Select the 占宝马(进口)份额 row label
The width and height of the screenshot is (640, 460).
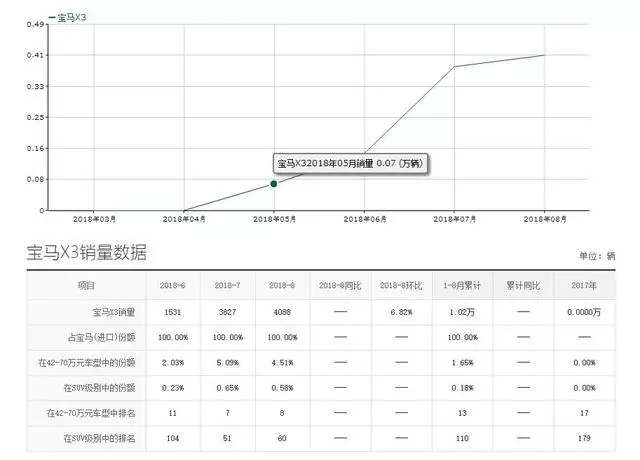point(102,338)
